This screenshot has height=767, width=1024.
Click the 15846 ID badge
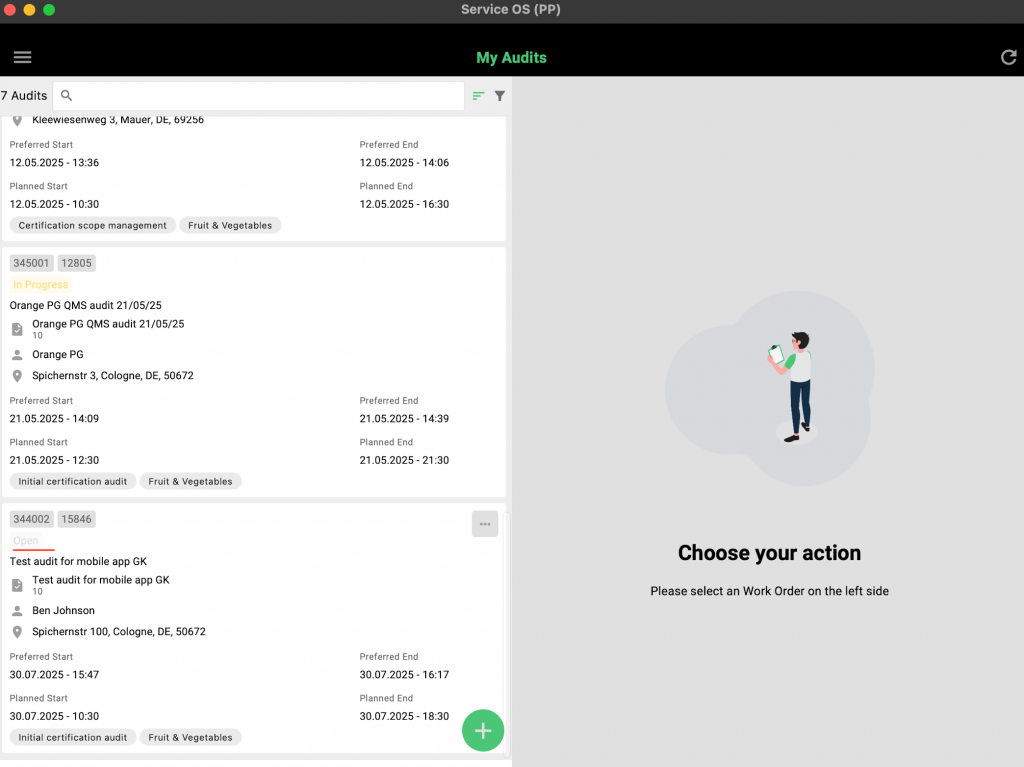pos(77,519)
